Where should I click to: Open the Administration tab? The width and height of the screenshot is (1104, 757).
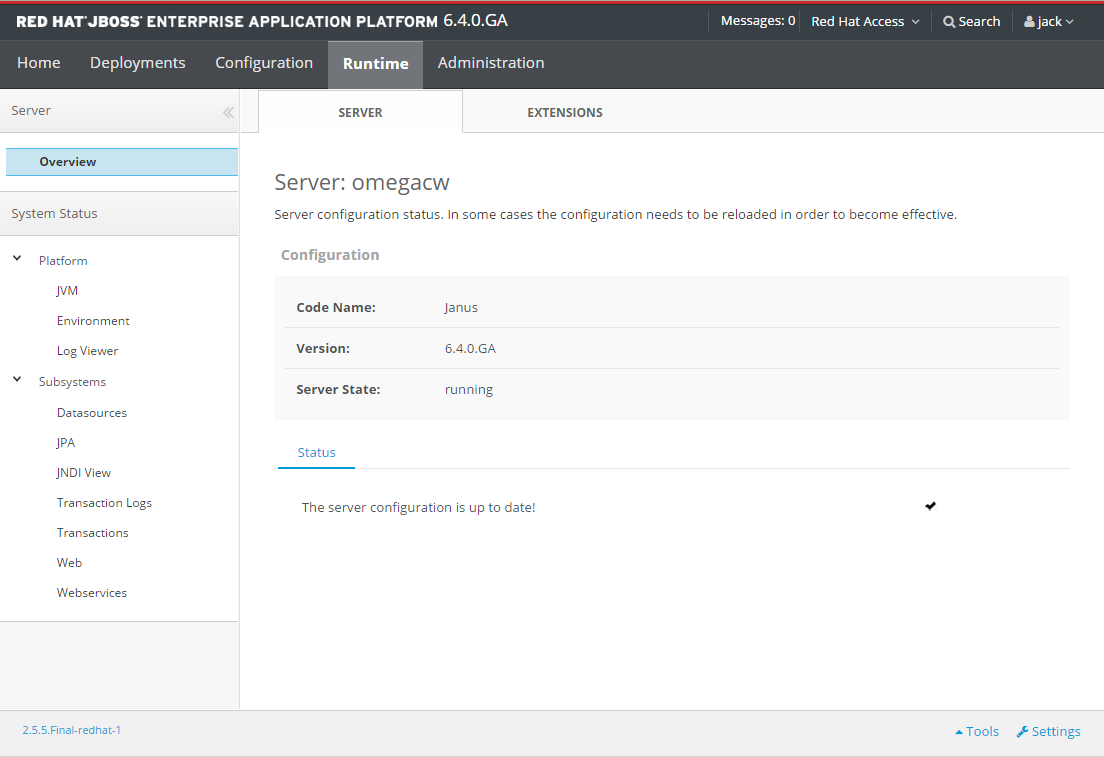tap(491, 63)
